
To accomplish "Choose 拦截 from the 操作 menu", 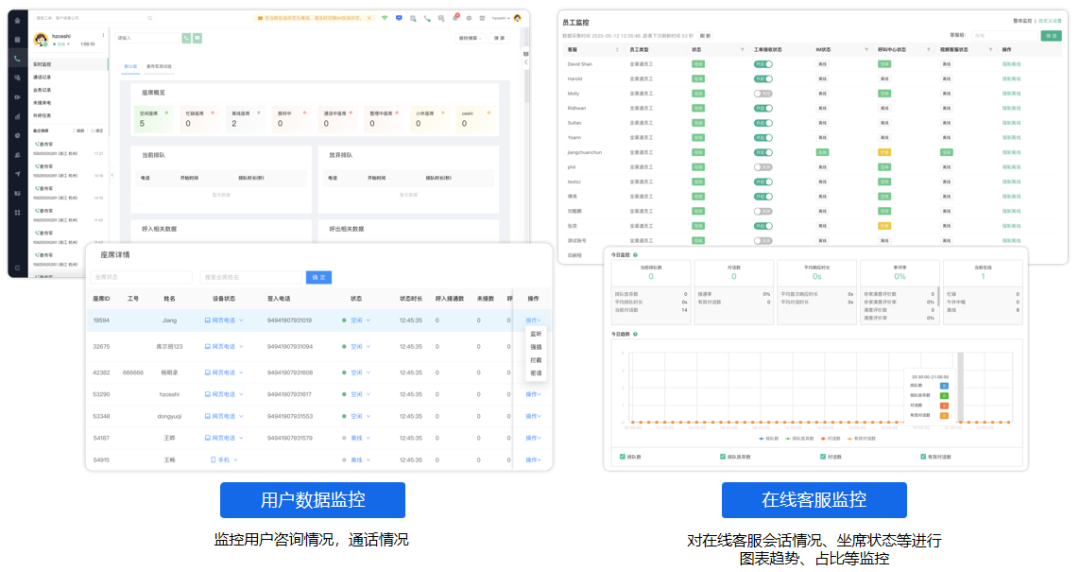I will coord(536,360).
